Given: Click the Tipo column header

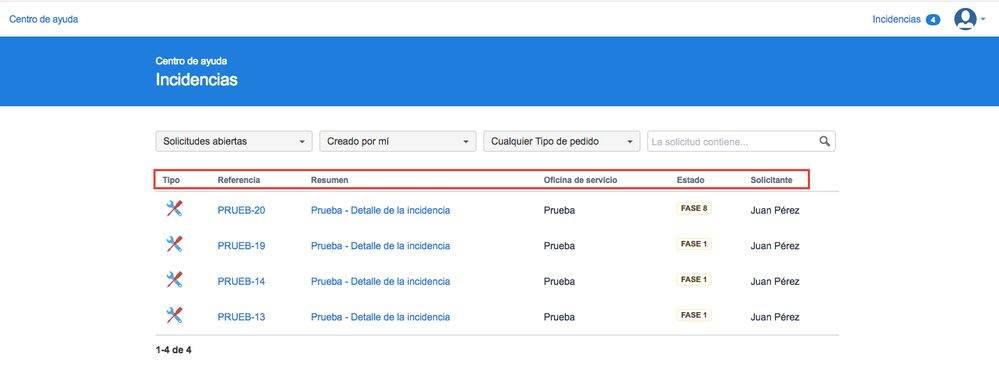Looking at the screenshot, I should tap(171, 180).
